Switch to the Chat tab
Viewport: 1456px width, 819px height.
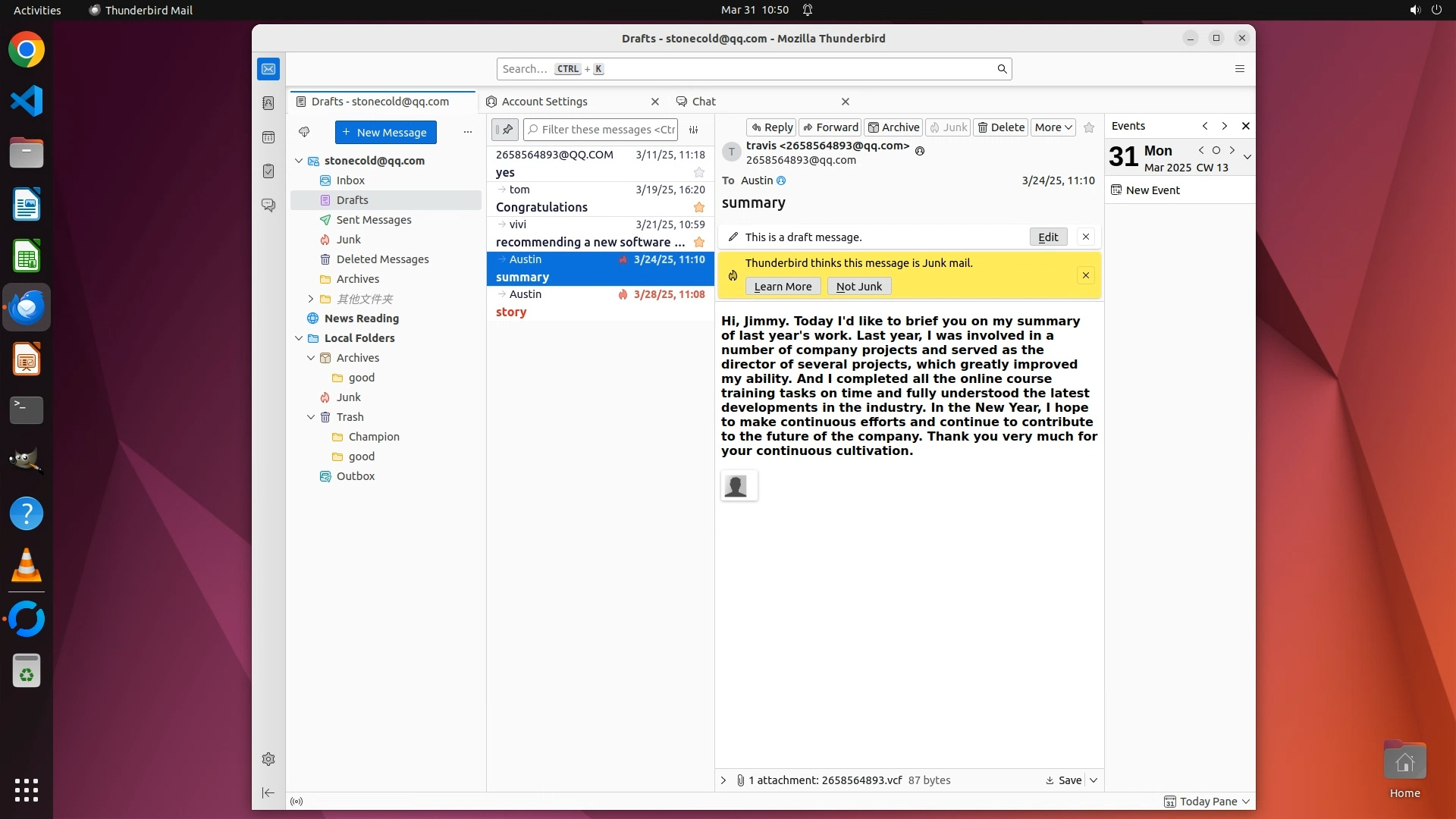pyautogui.click(x=704, y=102)
